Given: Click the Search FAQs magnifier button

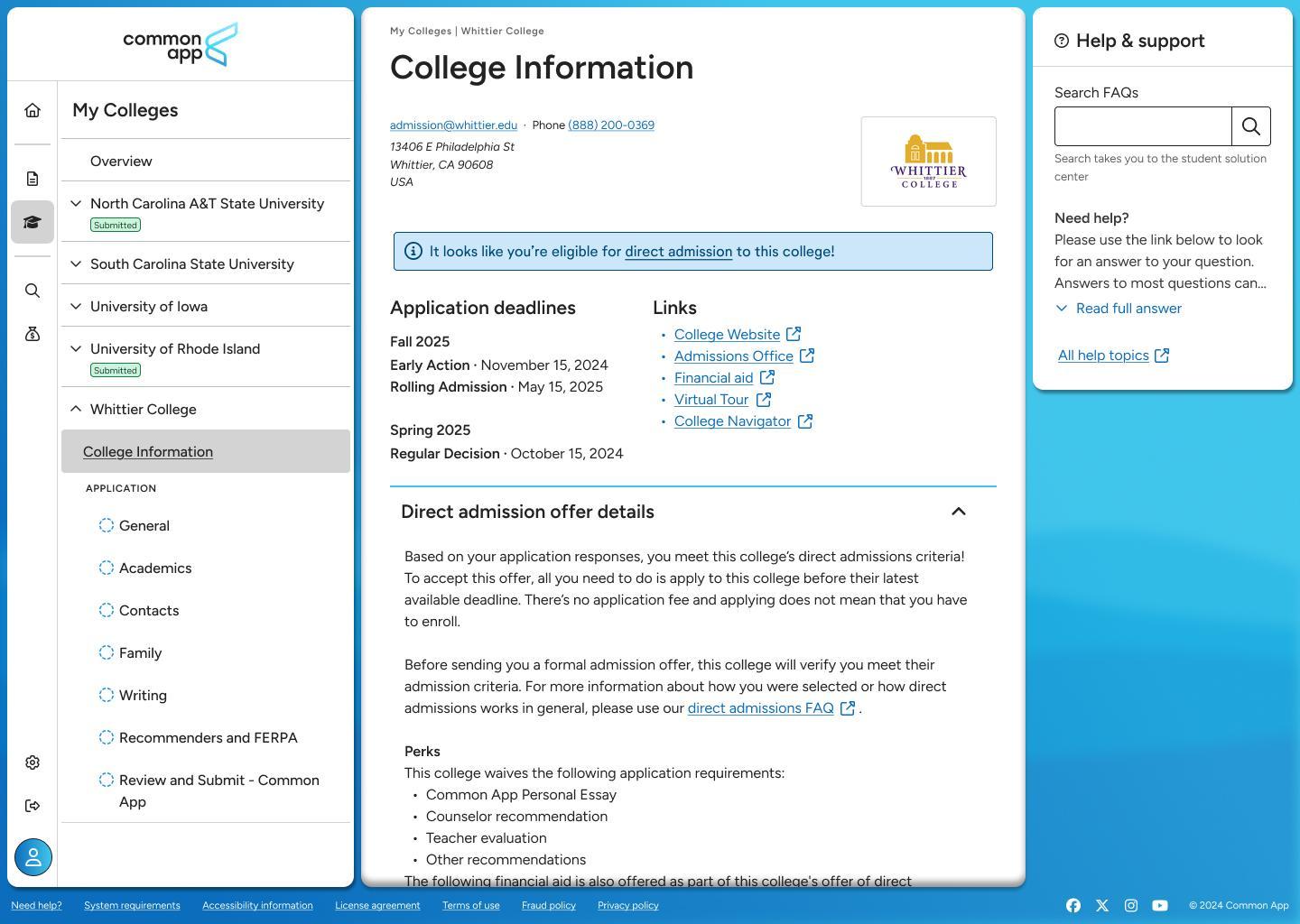Looking at the screenshot, I should tap(1251, 126).
